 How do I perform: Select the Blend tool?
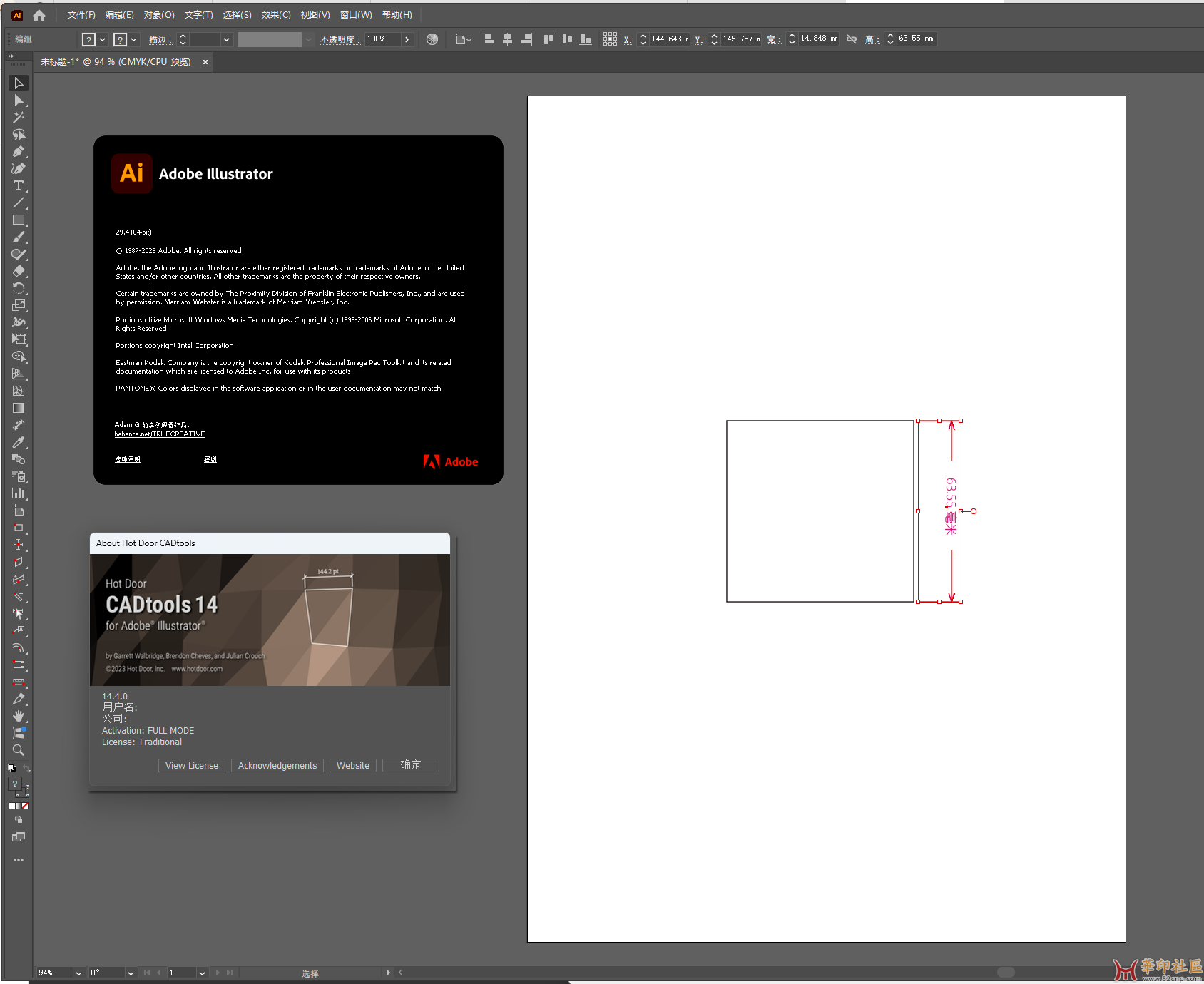pyautogui.click(x=19, y=460)
